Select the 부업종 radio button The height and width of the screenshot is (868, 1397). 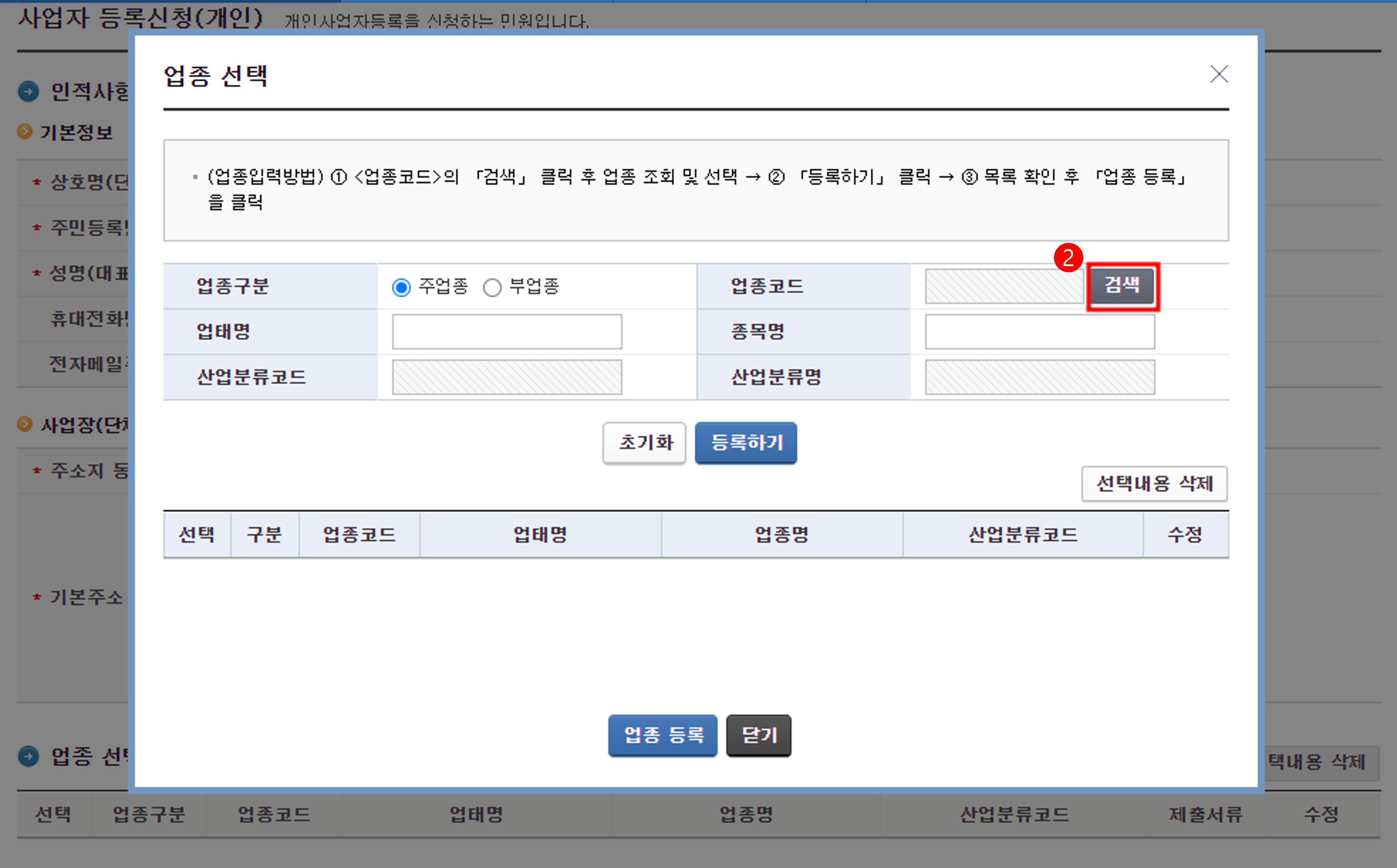(x=492, y=287)
